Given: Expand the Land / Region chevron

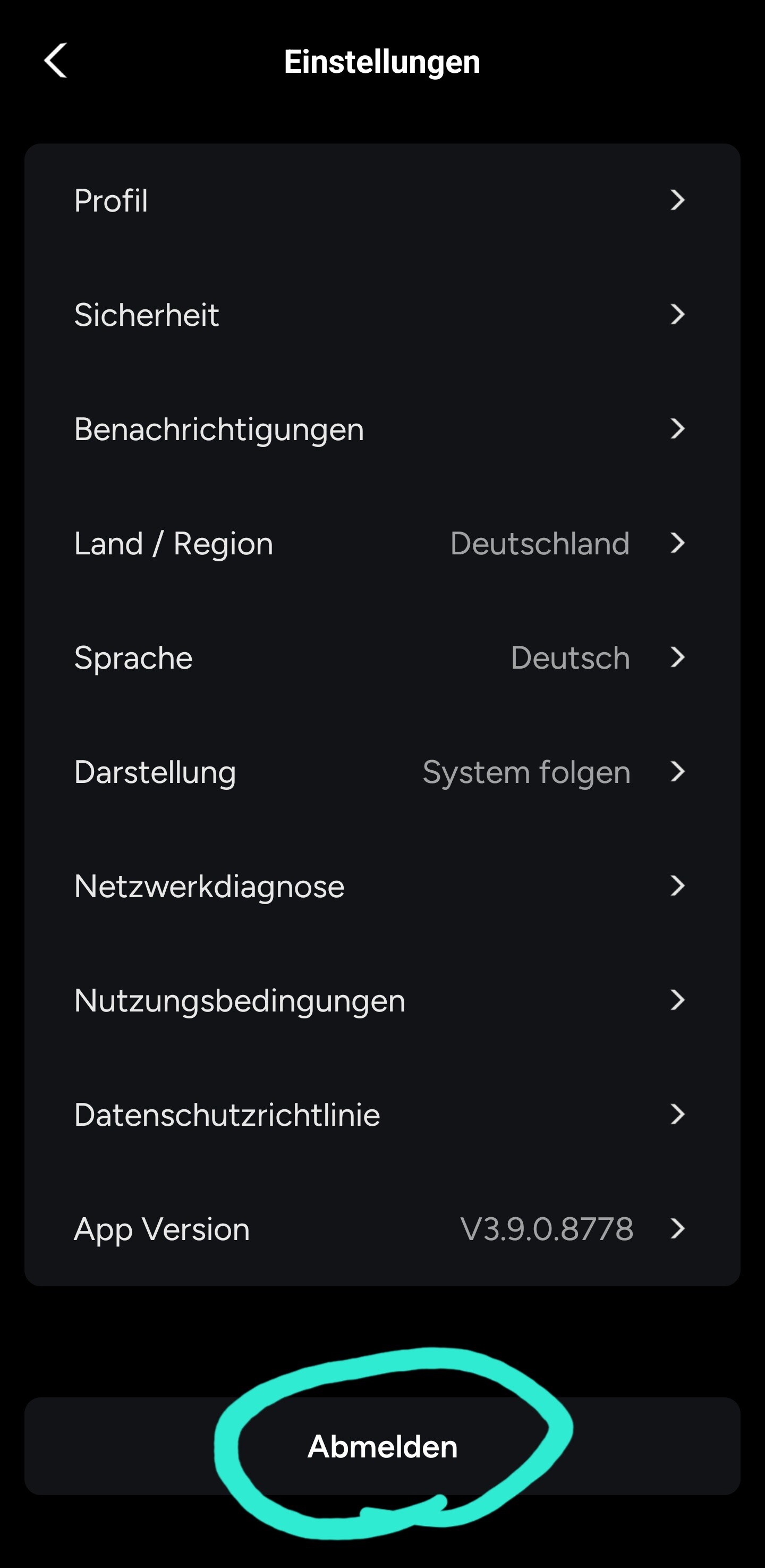Looking at the screenshot, I should [677, 543].
